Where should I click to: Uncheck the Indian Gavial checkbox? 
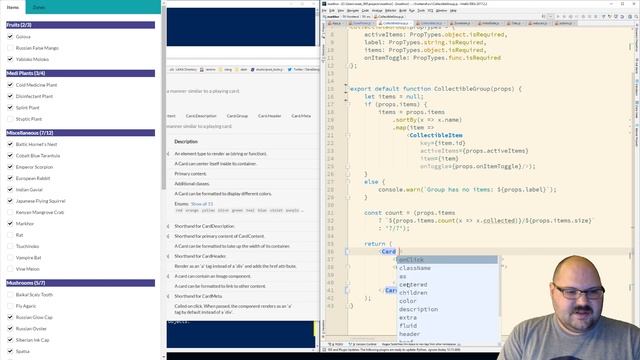(10, 190)
